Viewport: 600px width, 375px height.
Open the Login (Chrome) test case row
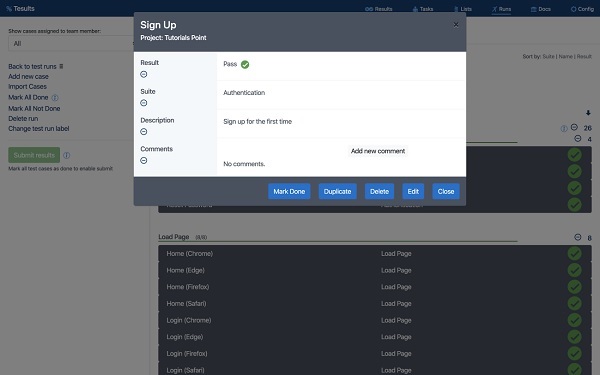click(x=375, y=320)
